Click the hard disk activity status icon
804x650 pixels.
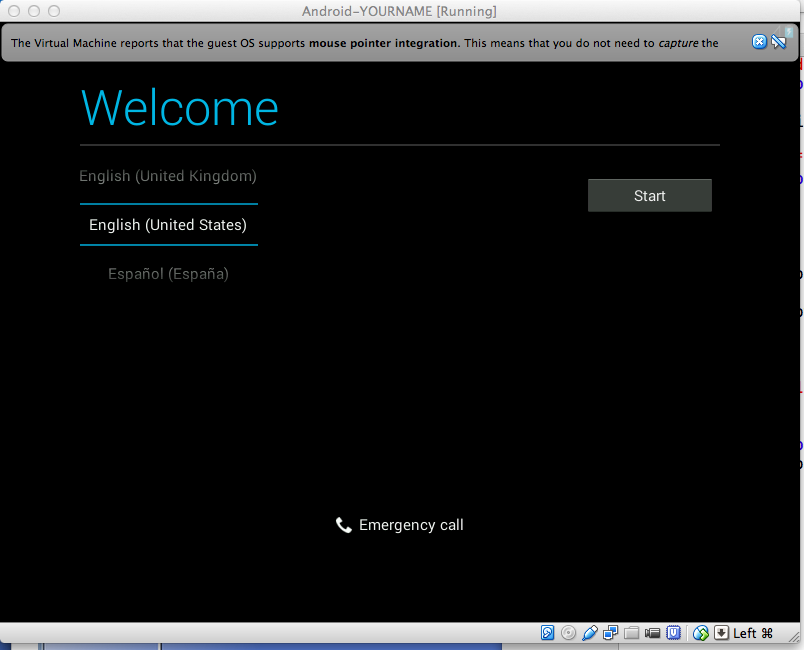click(x=547, y=633)
